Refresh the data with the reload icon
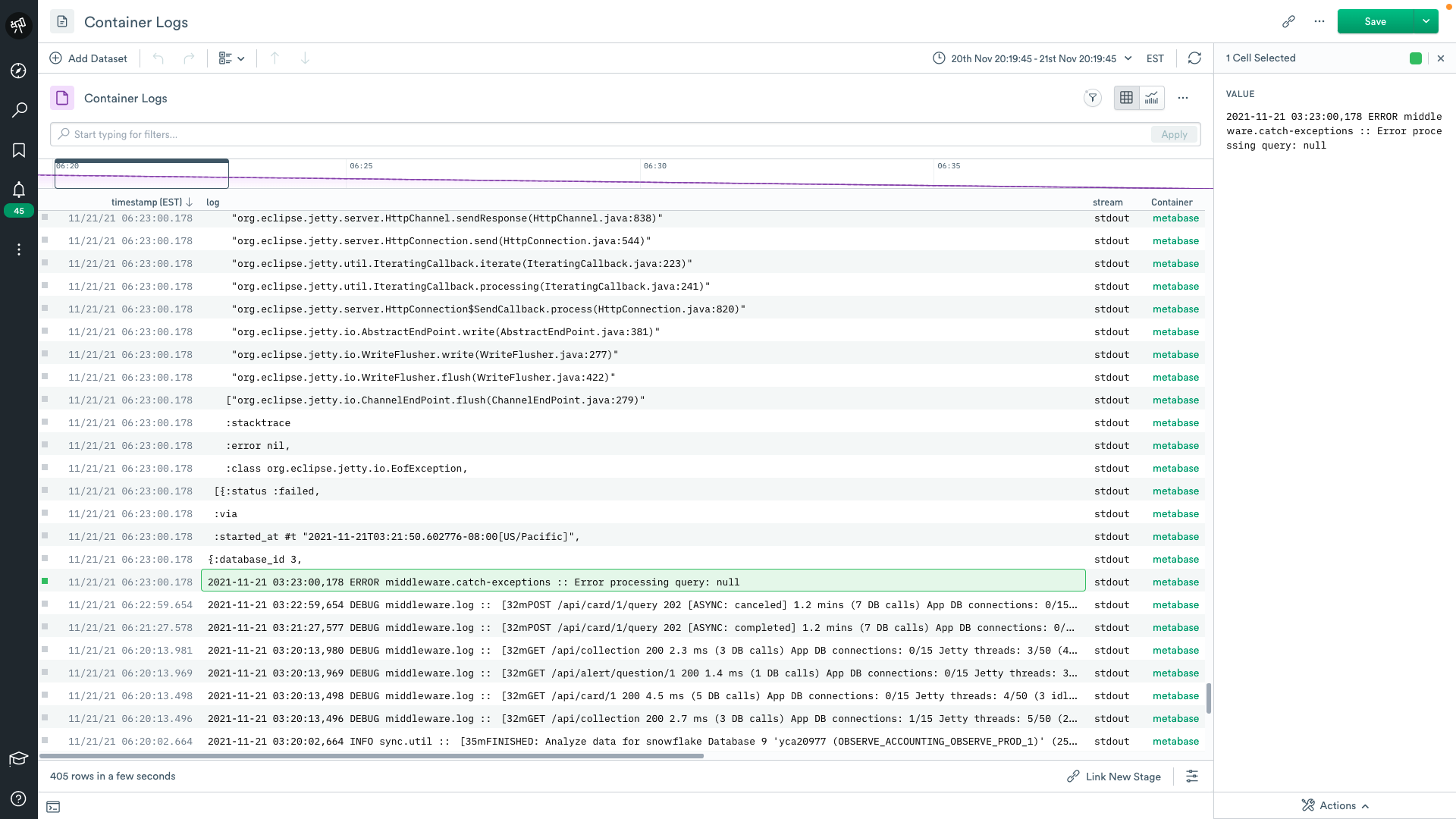This screenshot has width=1456, height=819. (x=1194, y=58)
